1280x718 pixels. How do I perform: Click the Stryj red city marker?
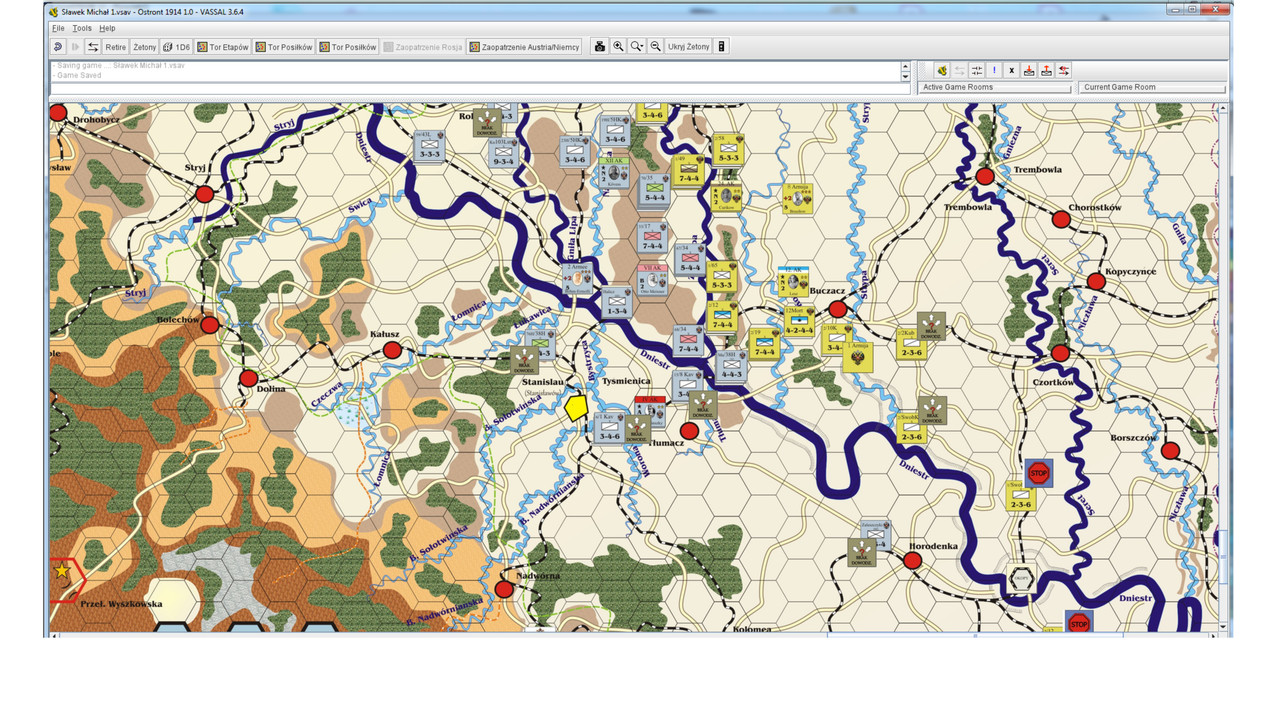coord(204,194)
